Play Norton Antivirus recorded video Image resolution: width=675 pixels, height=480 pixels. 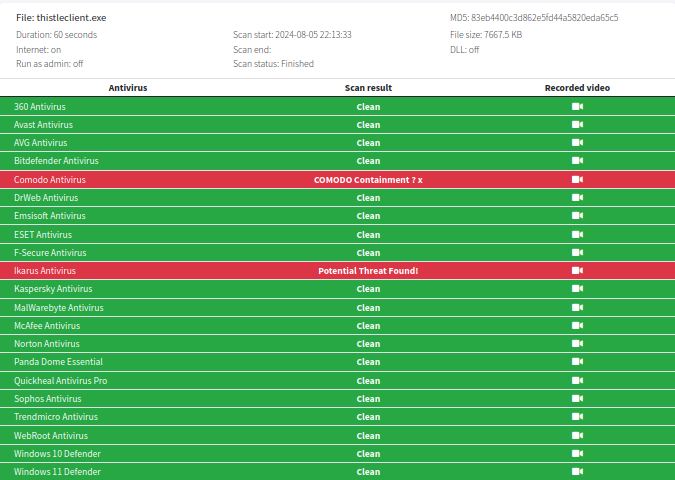click(577, 344)
